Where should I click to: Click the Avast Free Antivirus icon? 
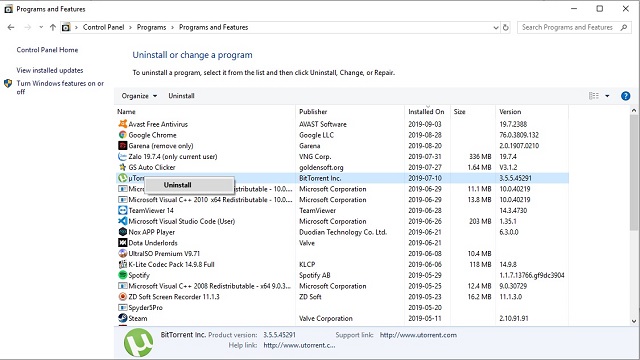pos(122,124)
